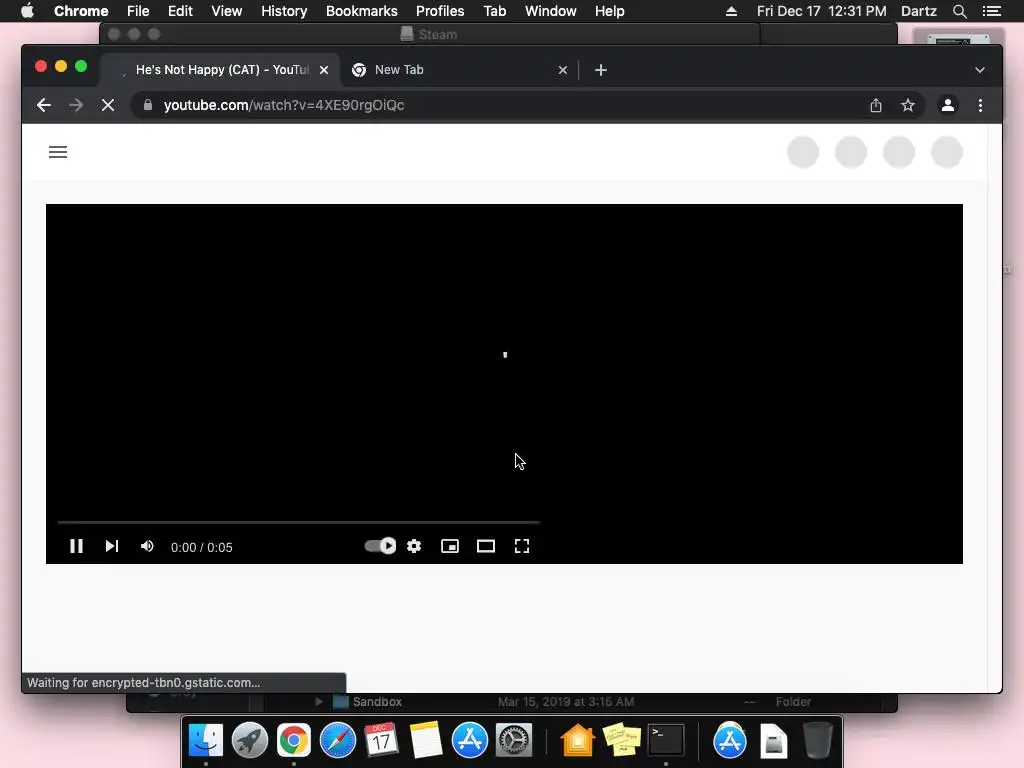This screenshot has height=768, width=1024.
Task: Enter fullscreen video mode
Action: 522,546
